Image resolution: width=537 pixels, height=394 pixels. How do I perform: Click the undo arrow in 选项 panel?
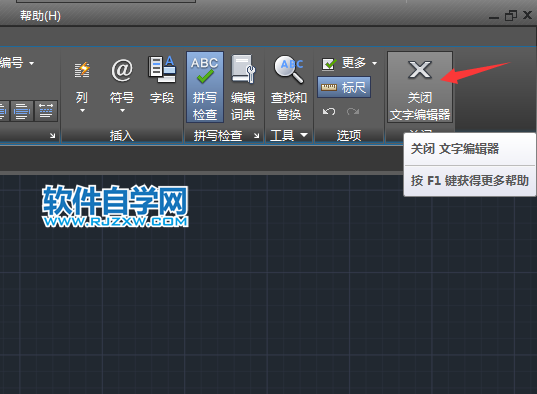[329, 111]
